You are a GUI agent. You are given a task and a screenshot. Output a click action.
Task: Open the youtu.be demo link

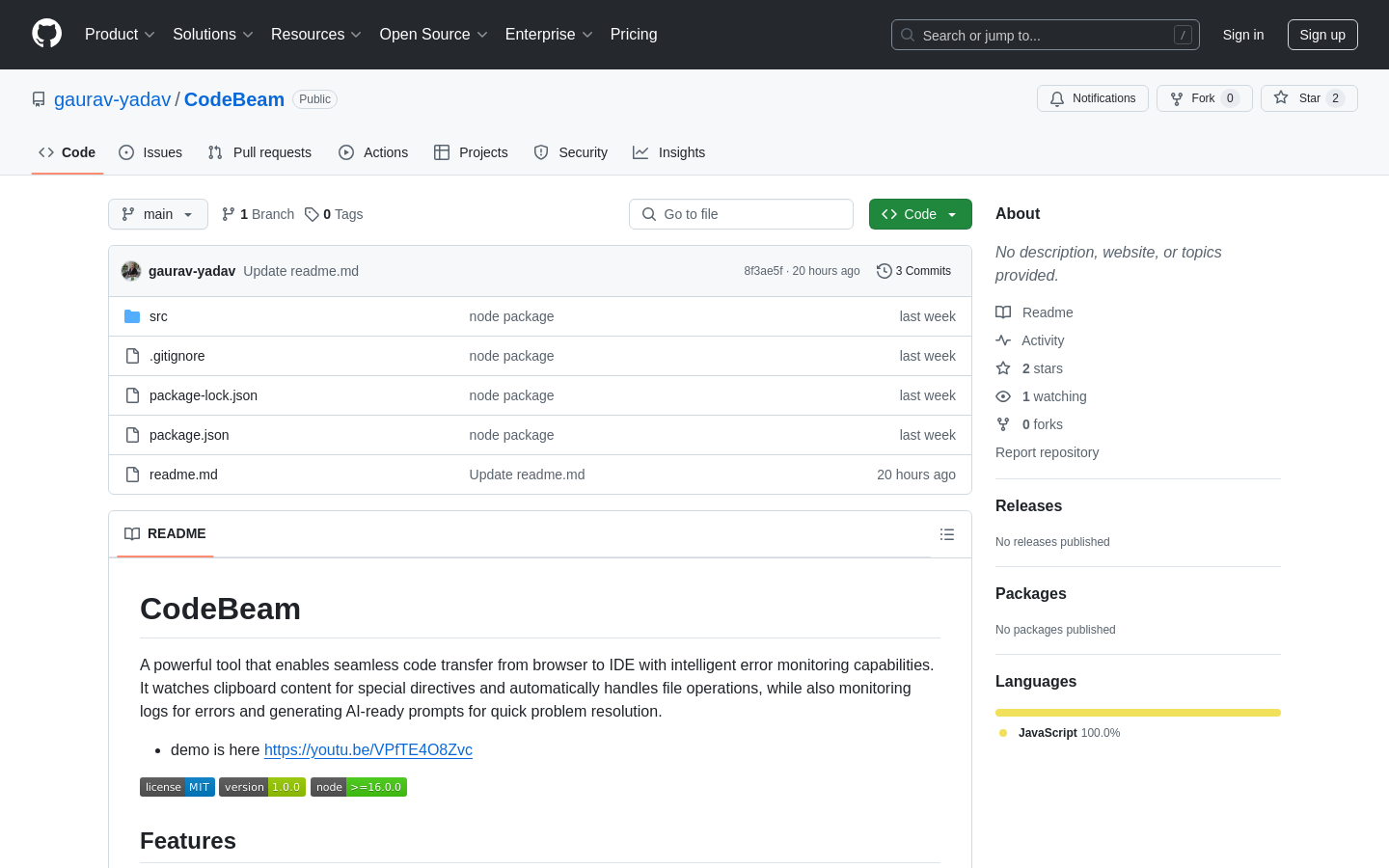click(x=368, y=750)
